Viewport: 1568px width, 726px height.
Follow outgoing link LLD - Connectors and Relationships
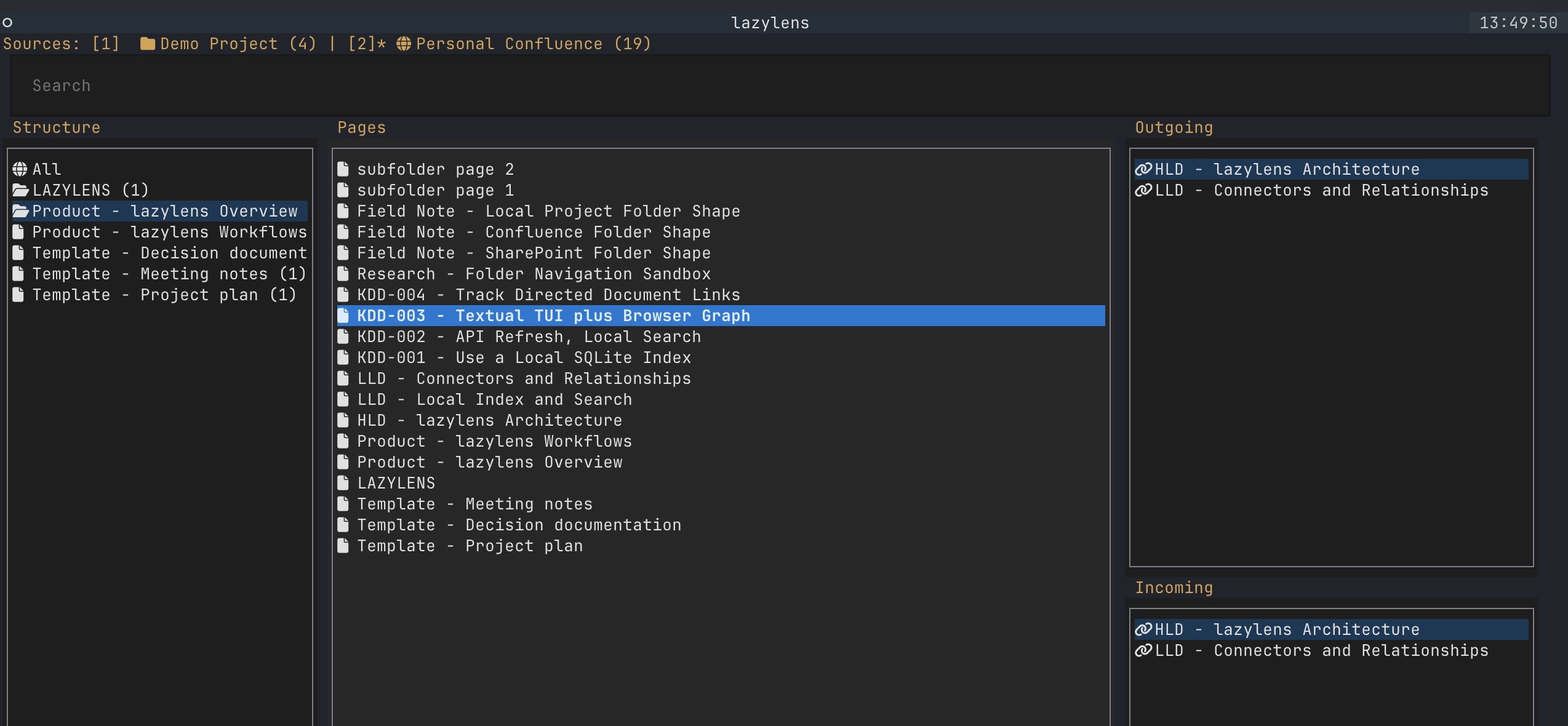pyautogui.click(x=1332, y=190)
